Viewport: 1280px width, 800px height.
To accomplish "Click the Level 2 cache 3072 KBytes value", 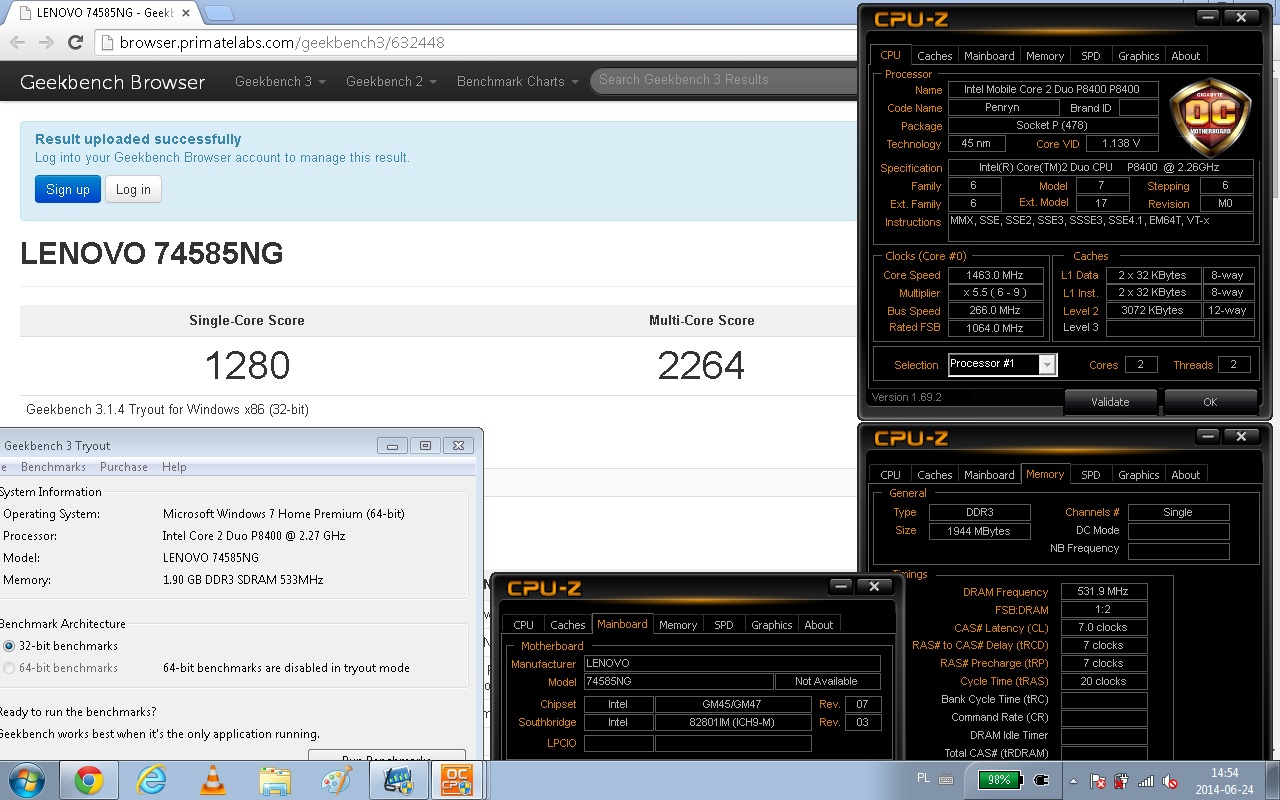I will click(x=1152, y=310).
